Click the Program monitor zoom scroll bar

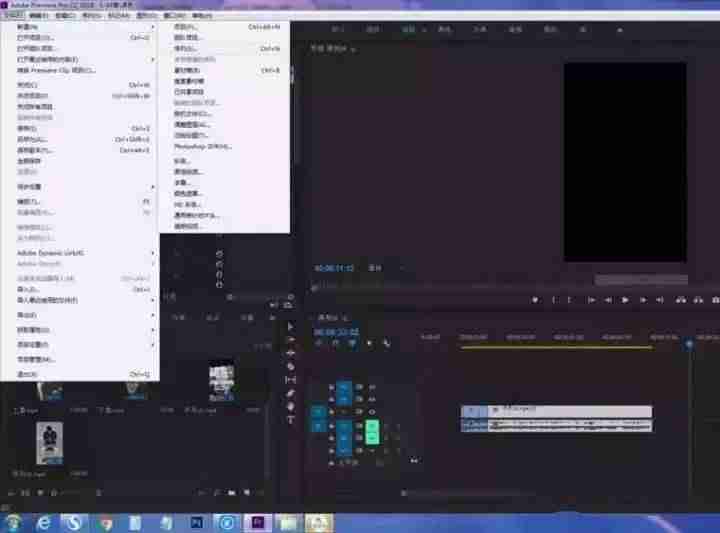[x=641, y=279]
